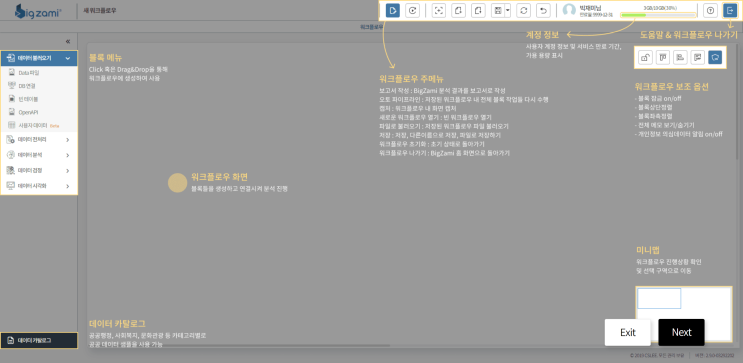Expand the 데이터 분석 menu chevron

click(68, 155)
